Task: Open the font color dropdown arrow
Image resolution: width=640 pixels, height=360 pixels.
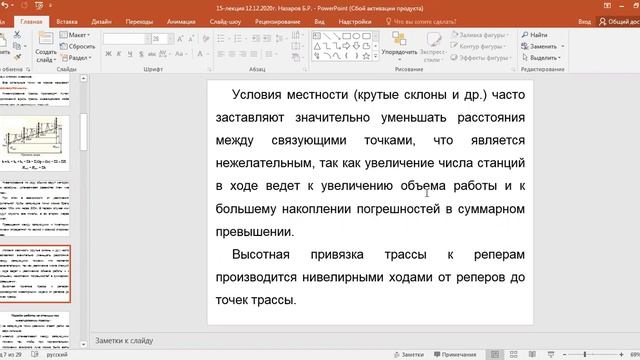Action: click(208, 54)
